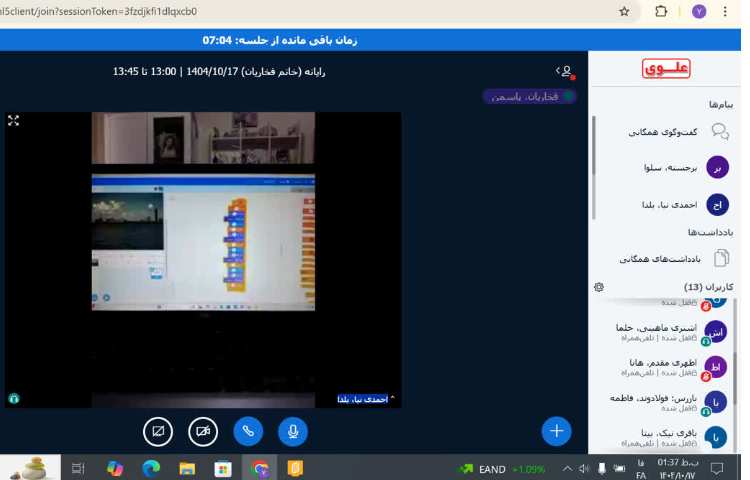Open File Explorer from taskbar
The image size is (750, 480).
coord(187,469)
